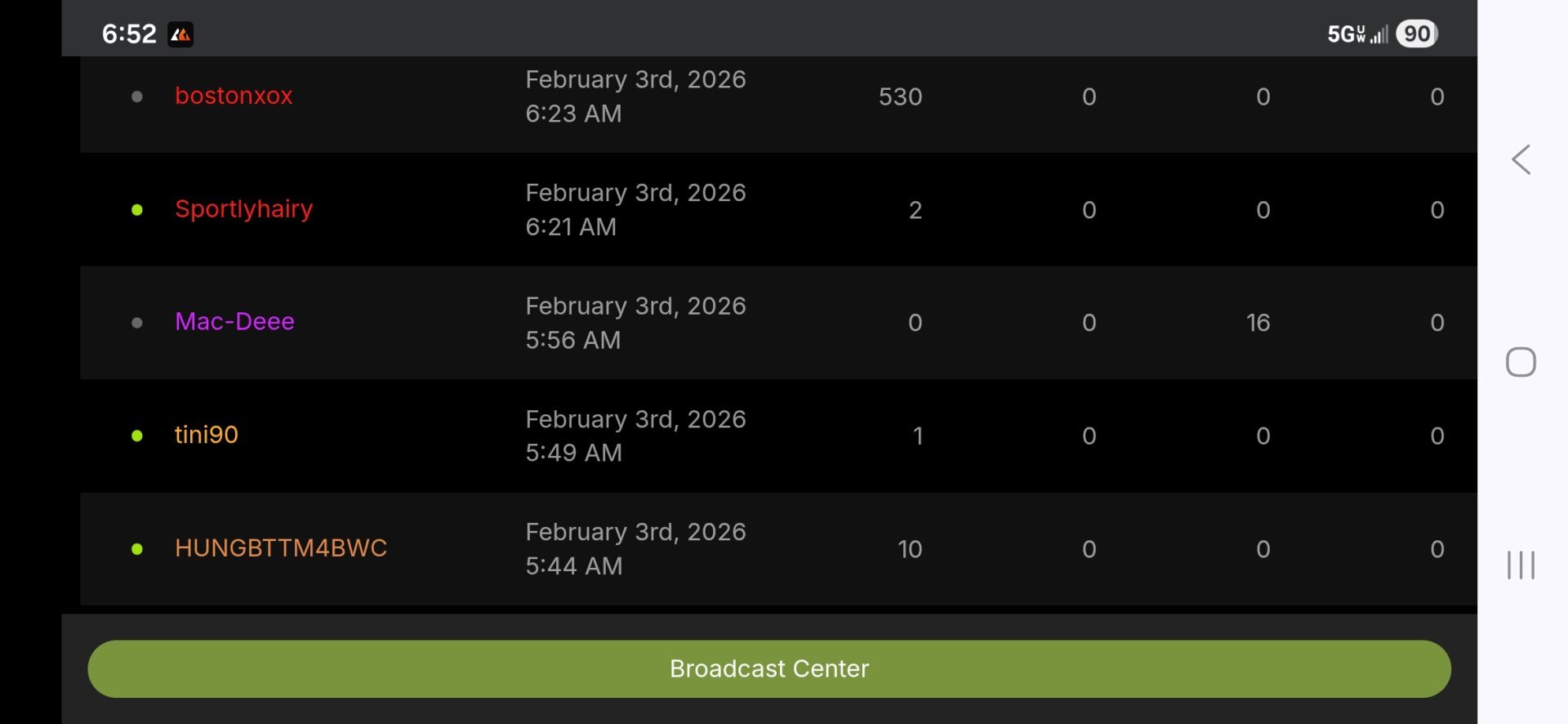Tap the 5G signal strength icon
The image size is (1568, 724).
1357,34
